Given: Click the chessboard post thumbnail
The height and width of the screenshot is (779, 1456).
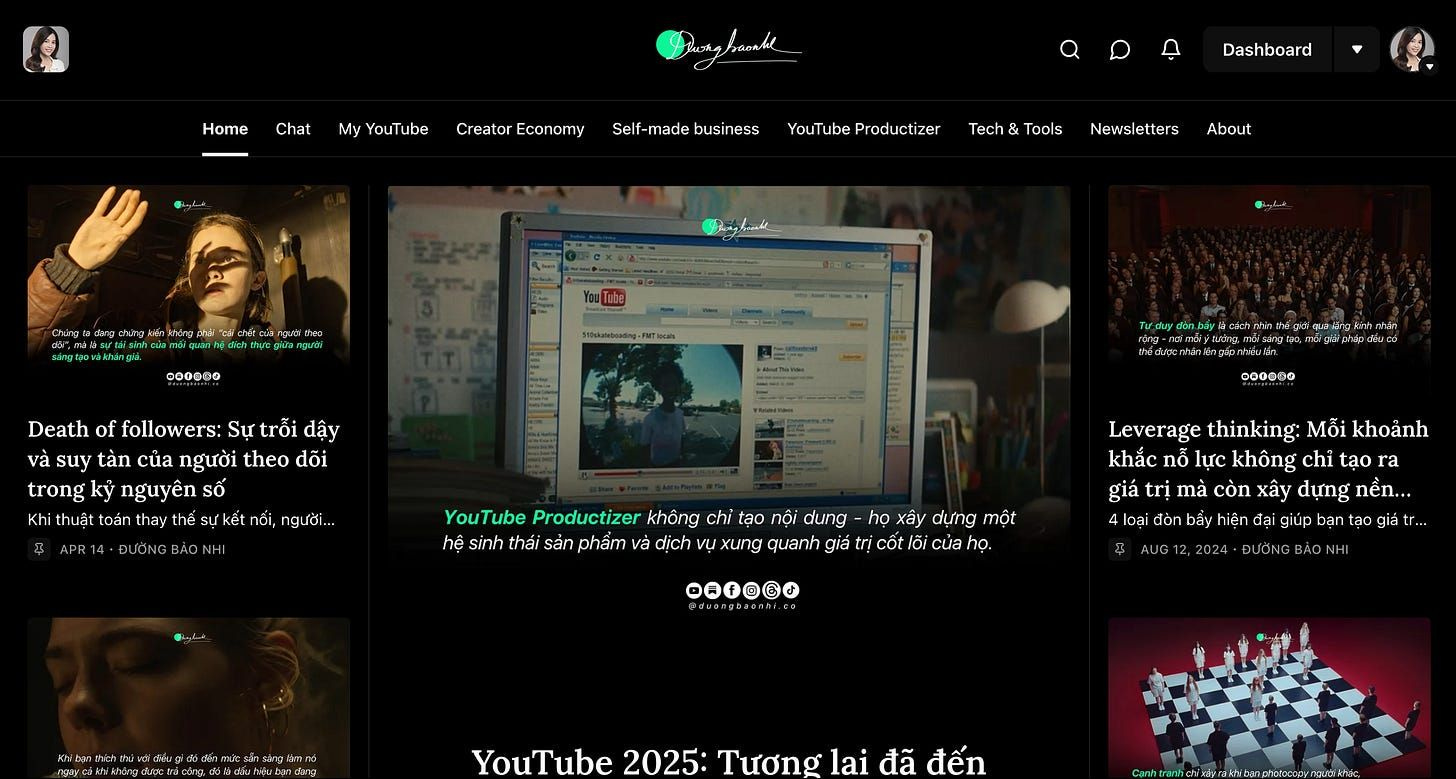Looking at the screenshot, I should [1269, 698].
